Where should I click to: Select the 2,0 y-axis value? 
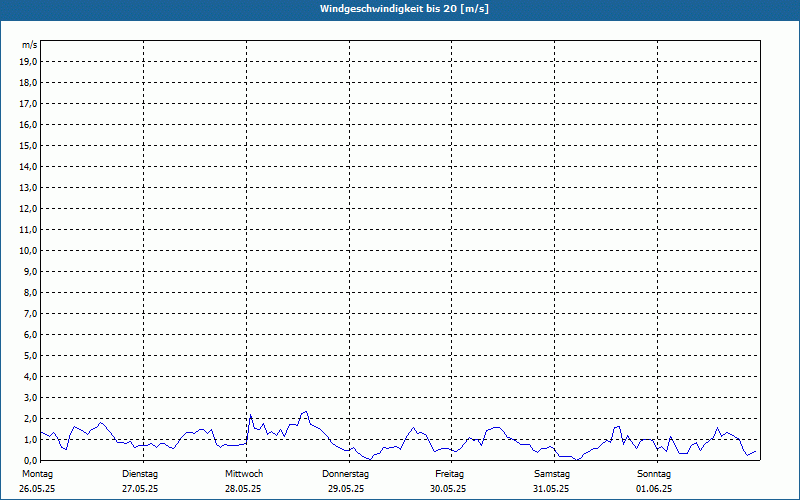pos(30,418)
